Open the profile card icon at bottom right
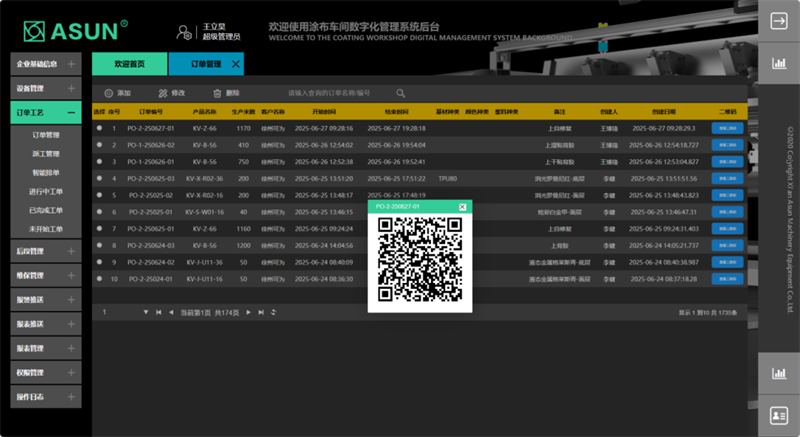 (778, 414)
